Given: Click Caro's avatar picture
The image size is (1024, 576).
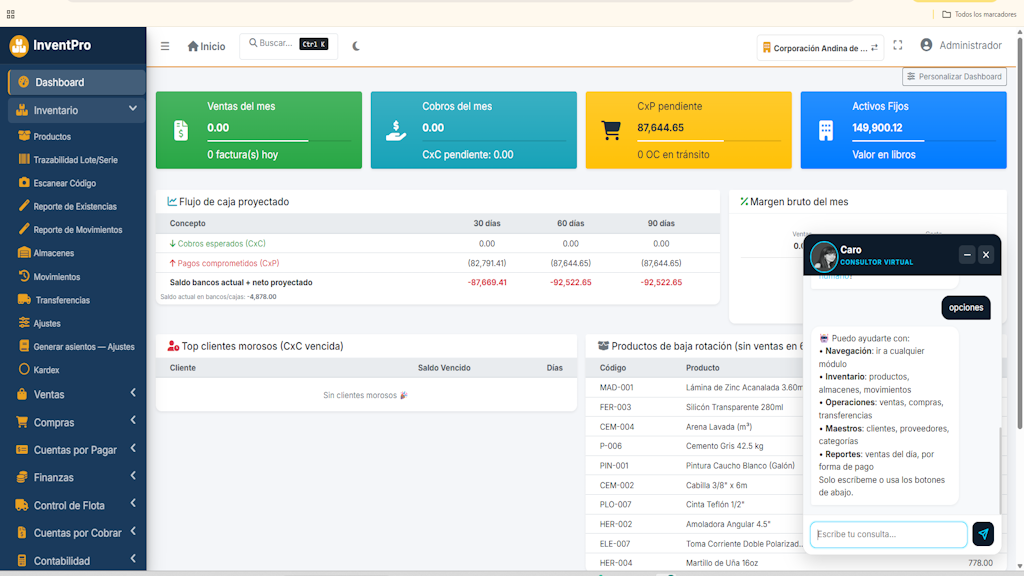Looking at the screenshot, I should click(x=824, y=256).
